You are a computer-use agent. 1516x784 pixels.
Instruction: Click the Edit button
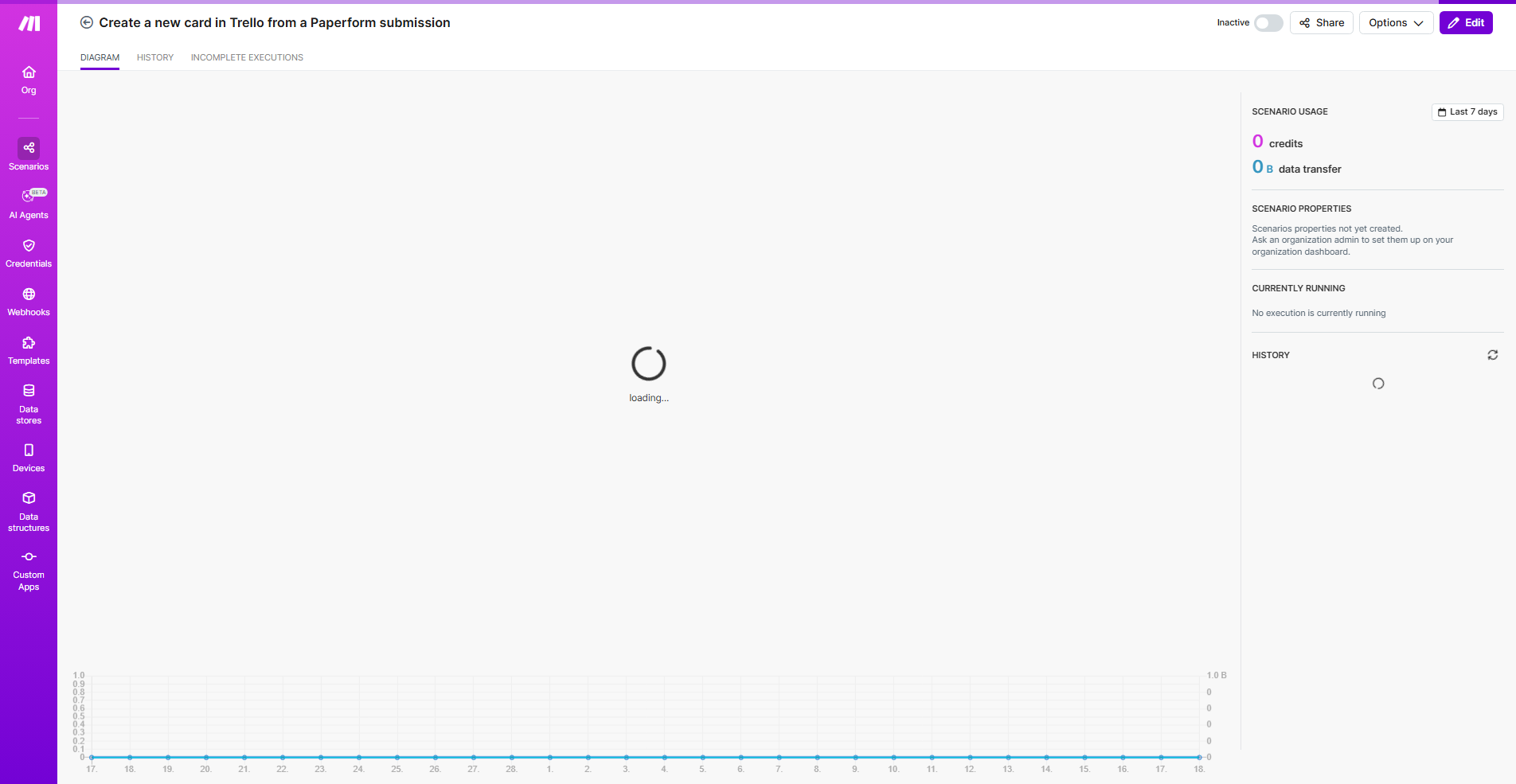click(1466, 23)
